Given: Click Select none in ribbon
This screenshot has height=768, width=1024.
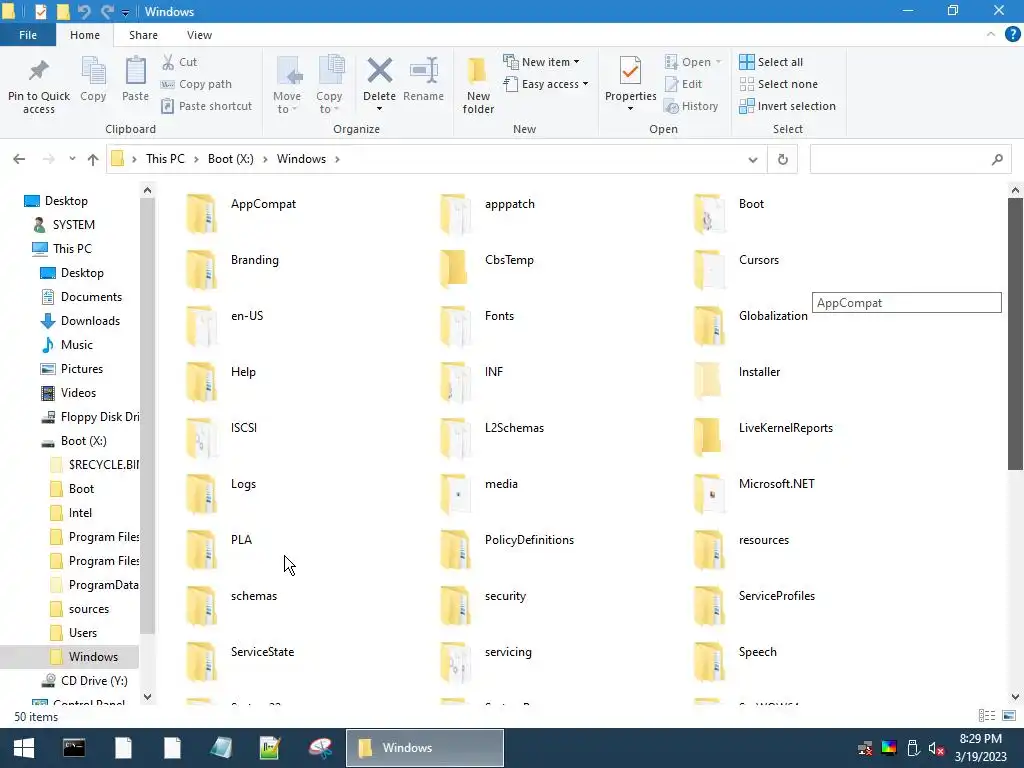Looking at the screenshot, I should [x=778, y=84].
